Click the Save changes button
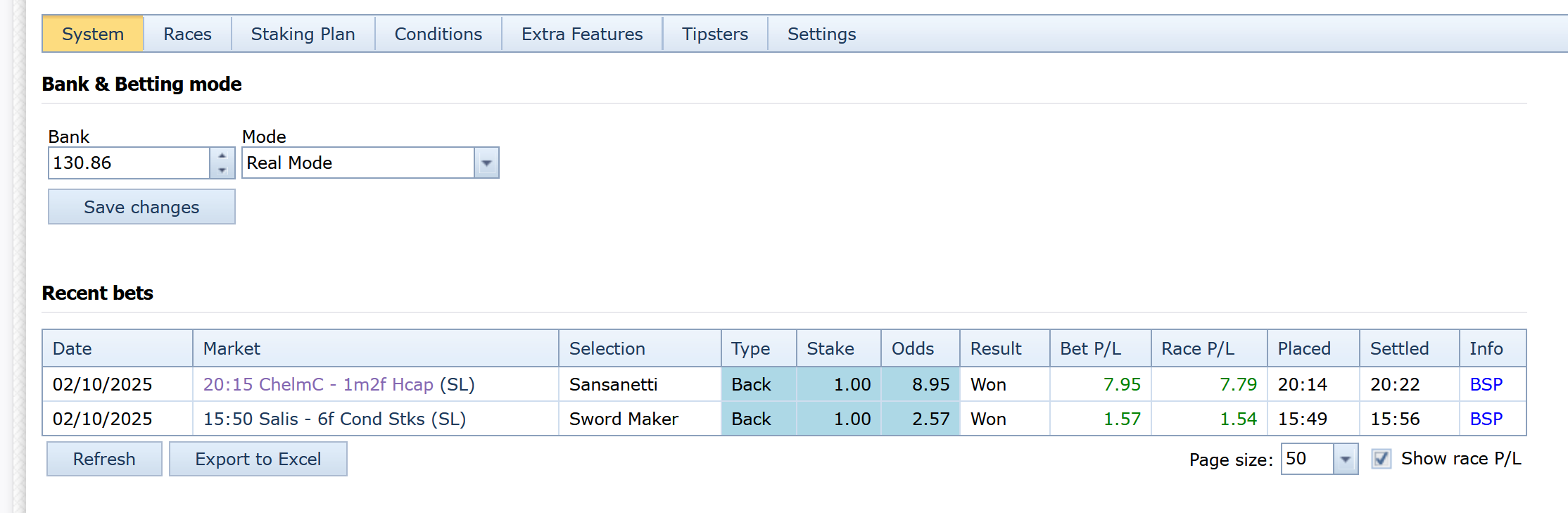The width and height of the screenshot is (1568, 513). pyautogui.click(x=141, y=208)
